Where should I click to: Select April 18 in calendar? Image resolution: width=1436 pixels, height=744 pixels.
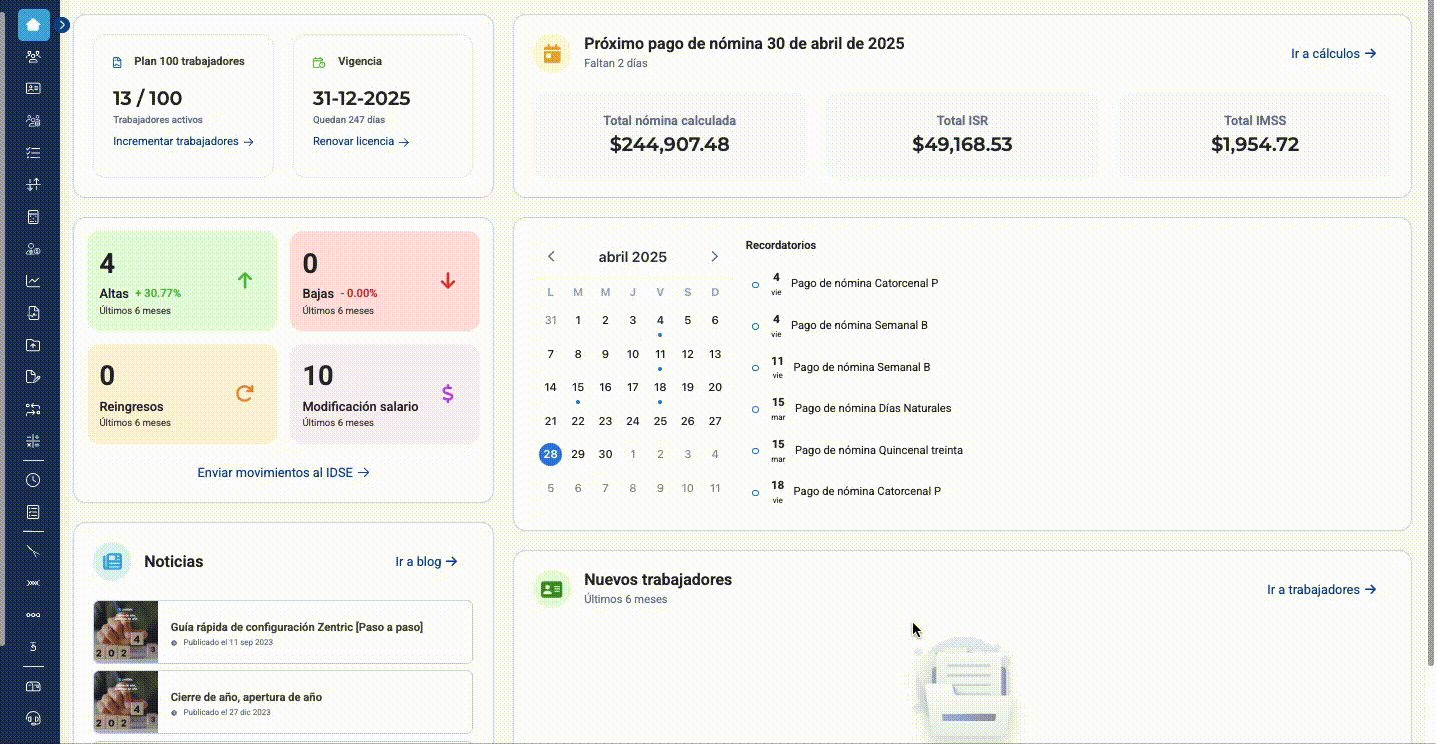coord(660,387)
